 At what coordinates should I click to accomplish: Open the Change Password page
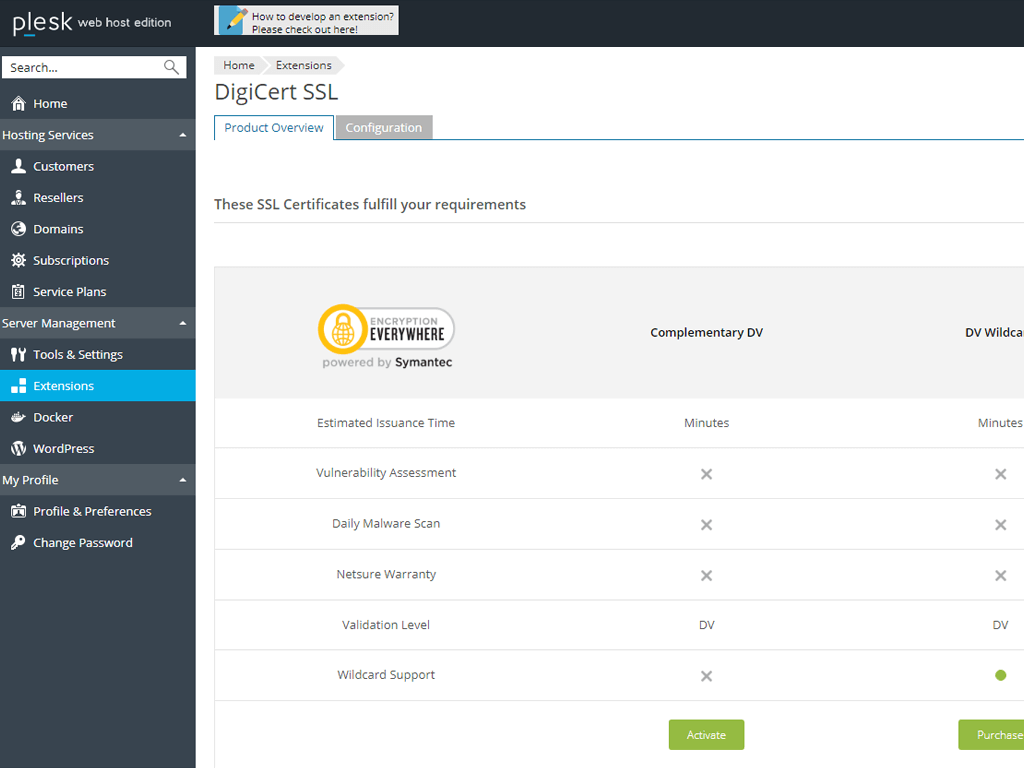click(x=82, y=543)
